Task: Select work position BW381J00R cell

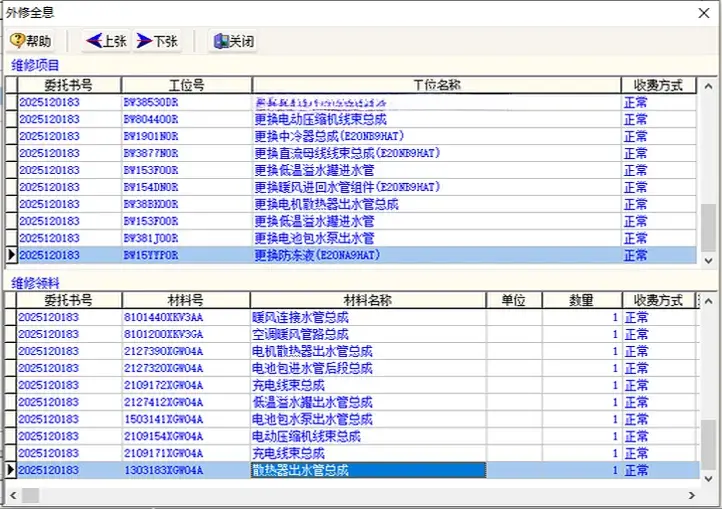Action: point(150,238)
